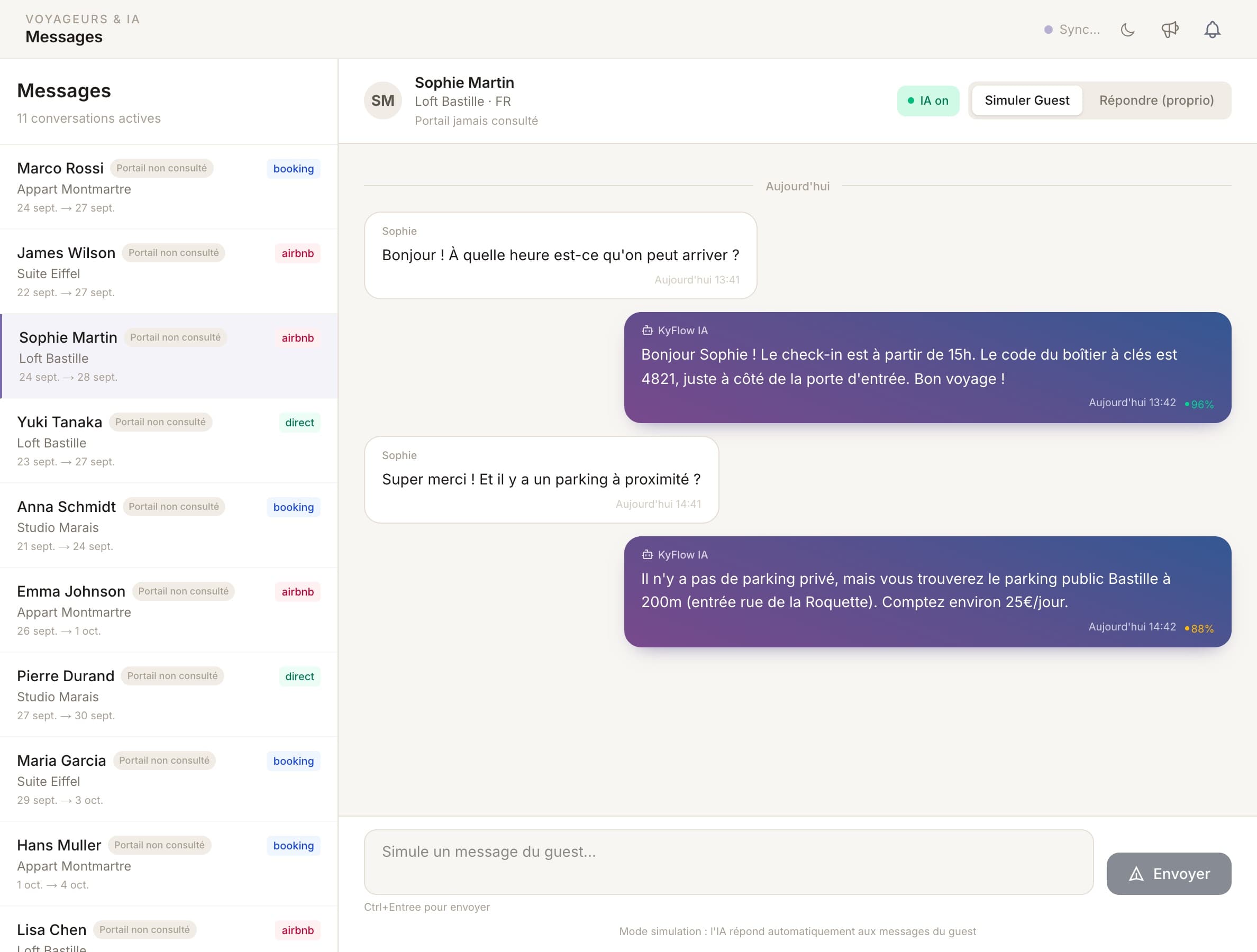Image resolution: width=1257 pixels, height=952 pixels.
Task: Open Pierre Durand conversation
Action: [169, 694]
